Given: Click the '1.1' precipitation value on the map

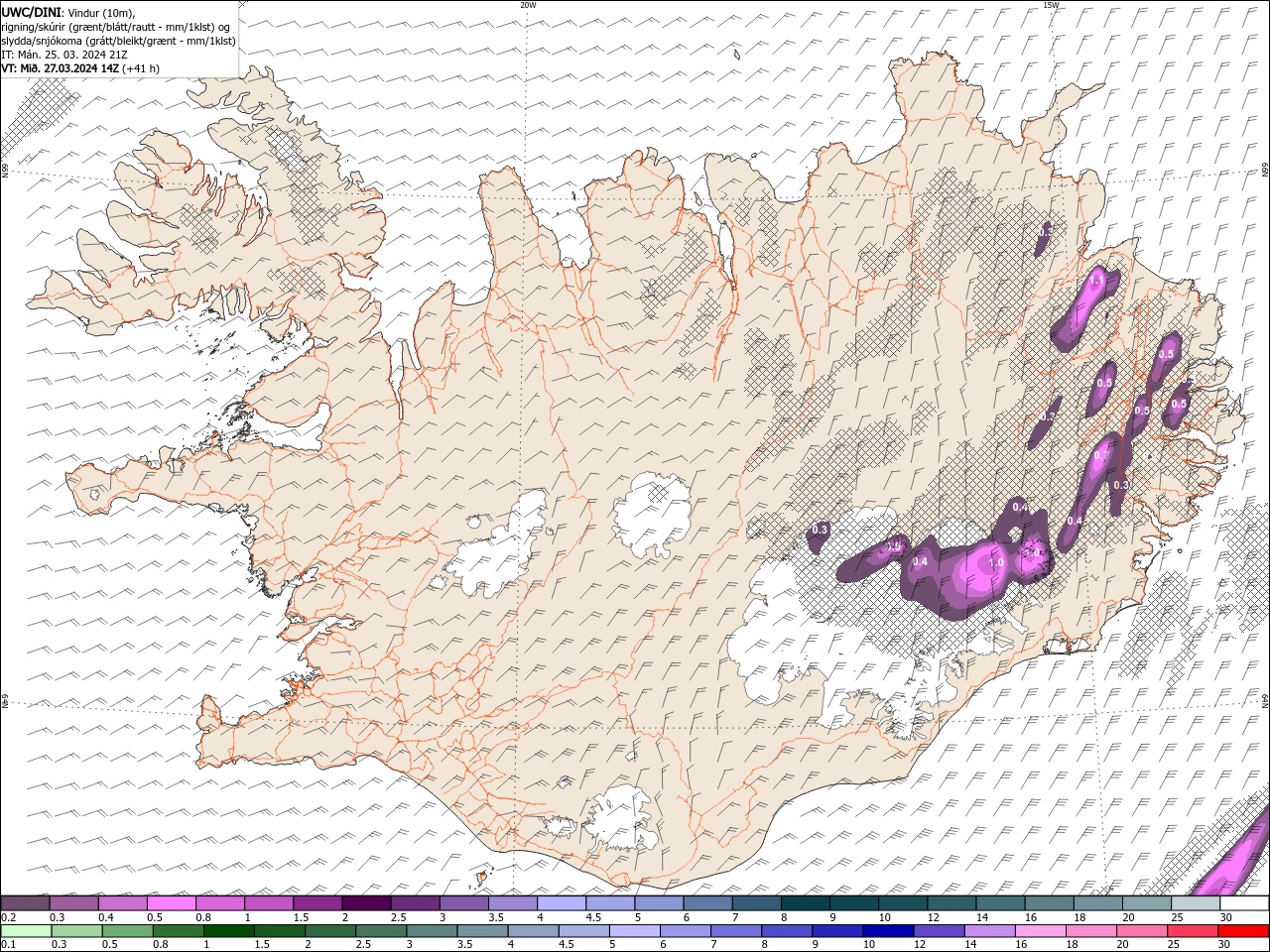Looking at the screenshot, I should click(1095, 282).
